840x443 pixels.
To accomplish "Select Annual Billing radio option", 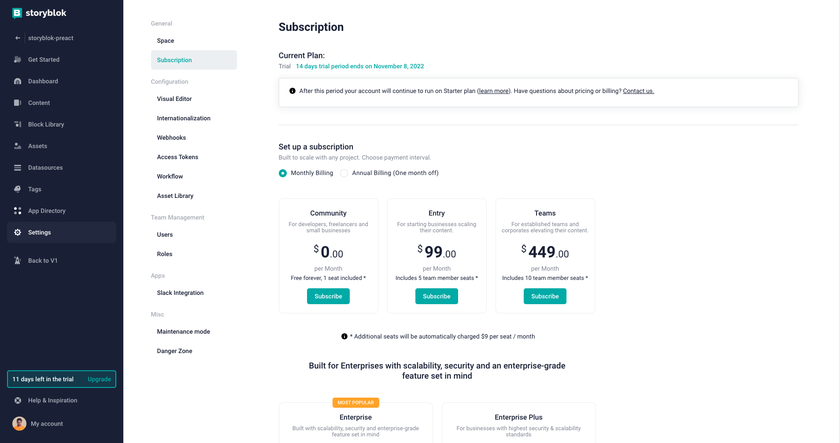I will (x=344, y=173).
